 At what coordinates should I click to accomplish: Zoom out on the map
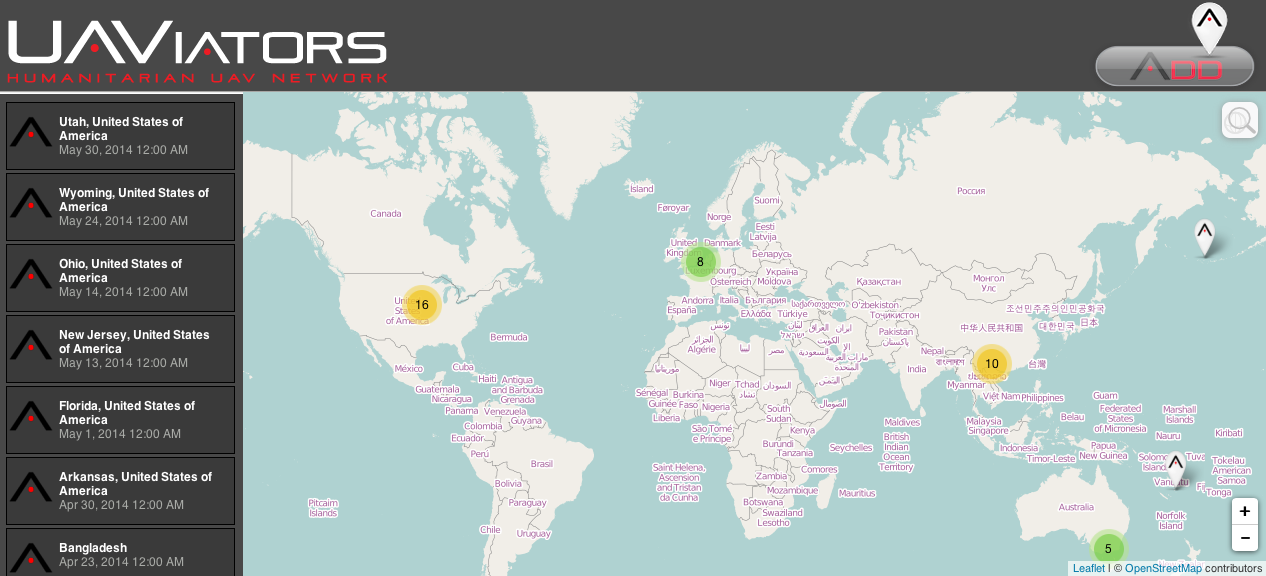tap(1244, 538)
